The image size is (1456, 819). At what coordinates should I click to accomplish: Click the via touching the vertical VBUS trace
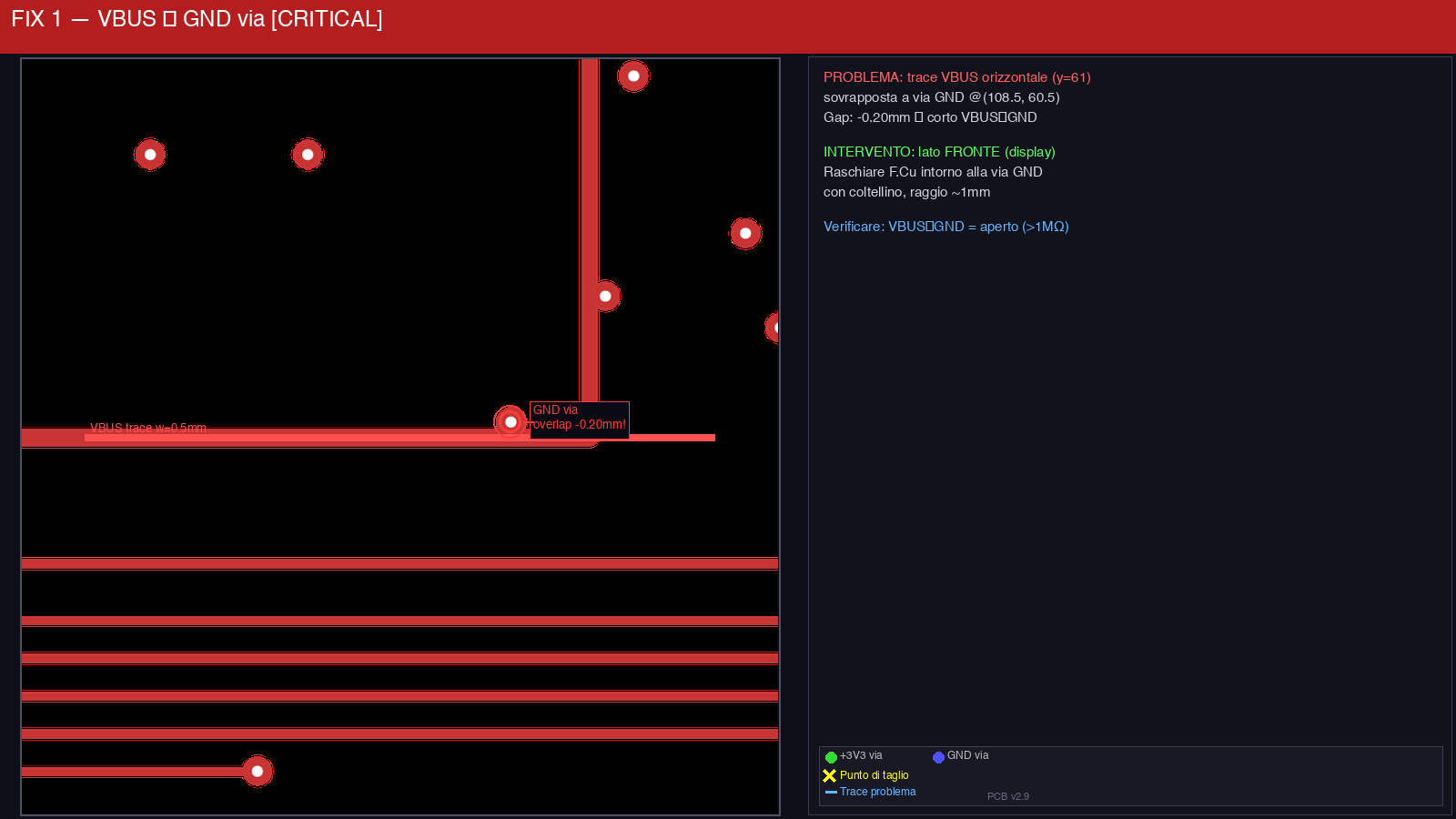coord(605,297)
